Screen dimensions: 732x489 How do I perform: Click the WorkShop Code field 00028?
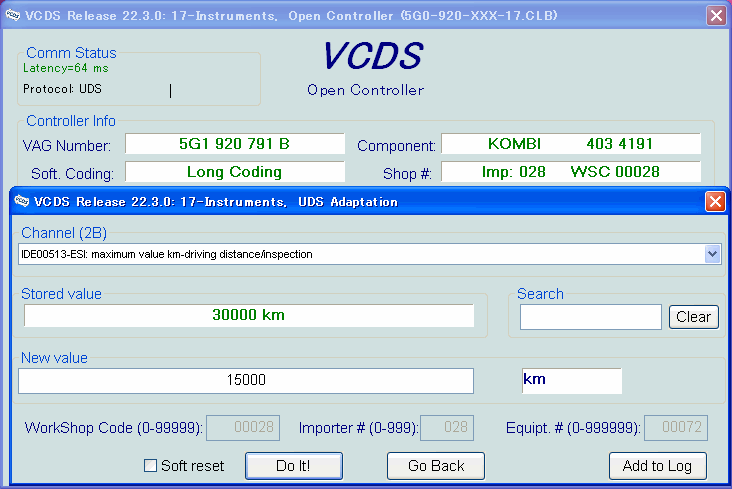(x=243, y=427)
